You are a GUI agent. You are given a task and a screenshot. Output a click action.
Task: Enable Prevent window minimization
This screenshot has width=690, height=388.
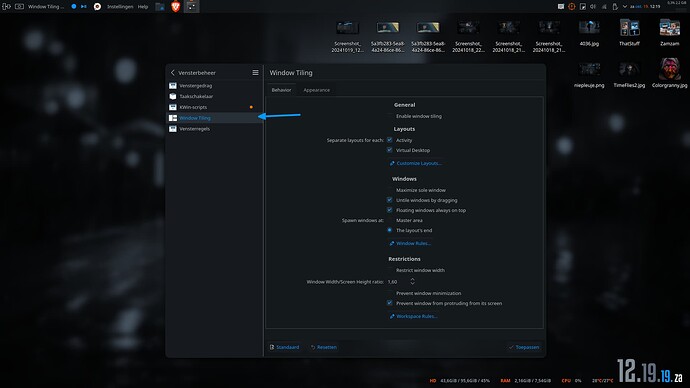click(389, 293)
